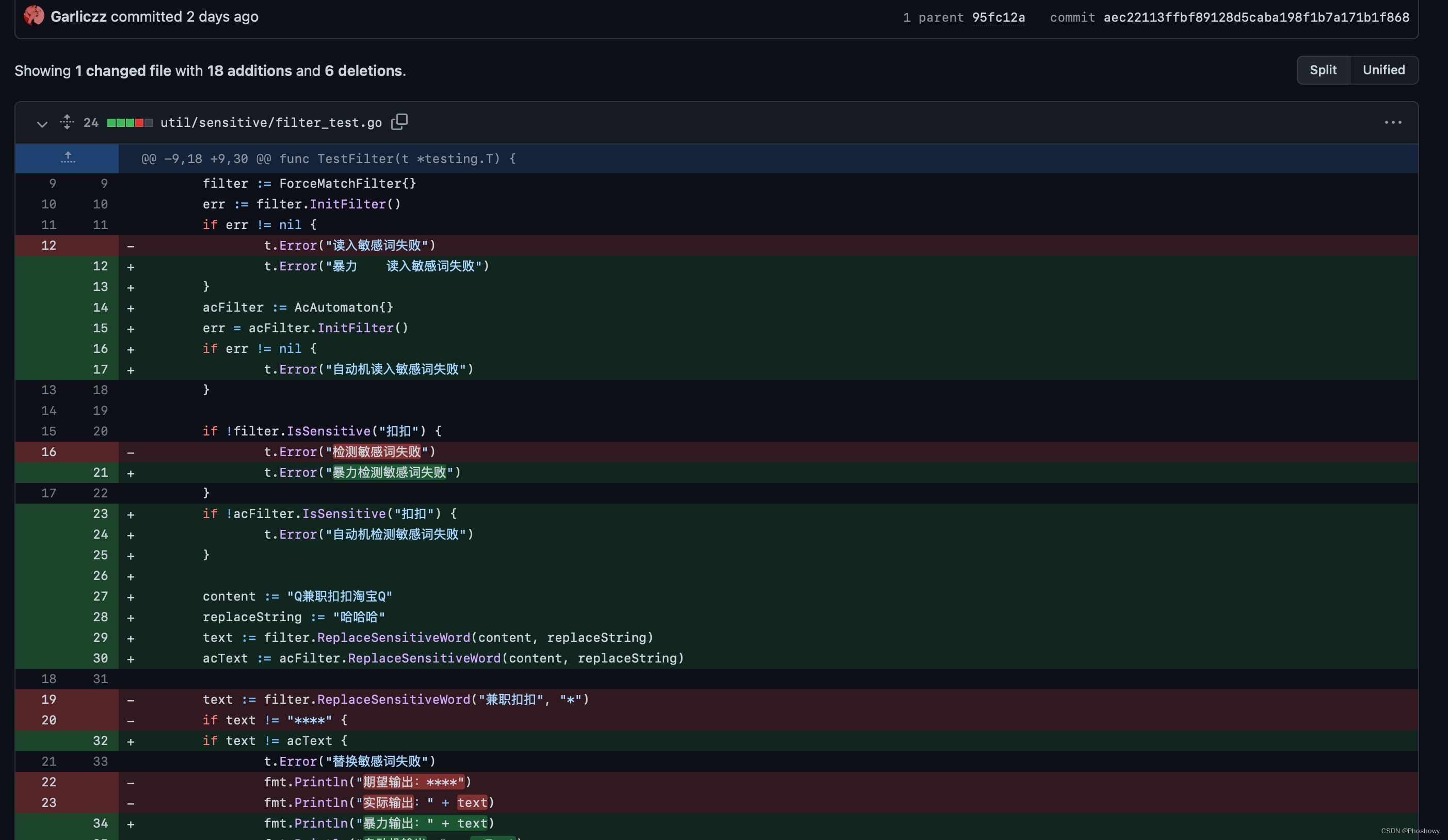Click the deleted line 'if text != "****" {'
The height and width of the screenshot is (840, 1448).
(275, 720)
